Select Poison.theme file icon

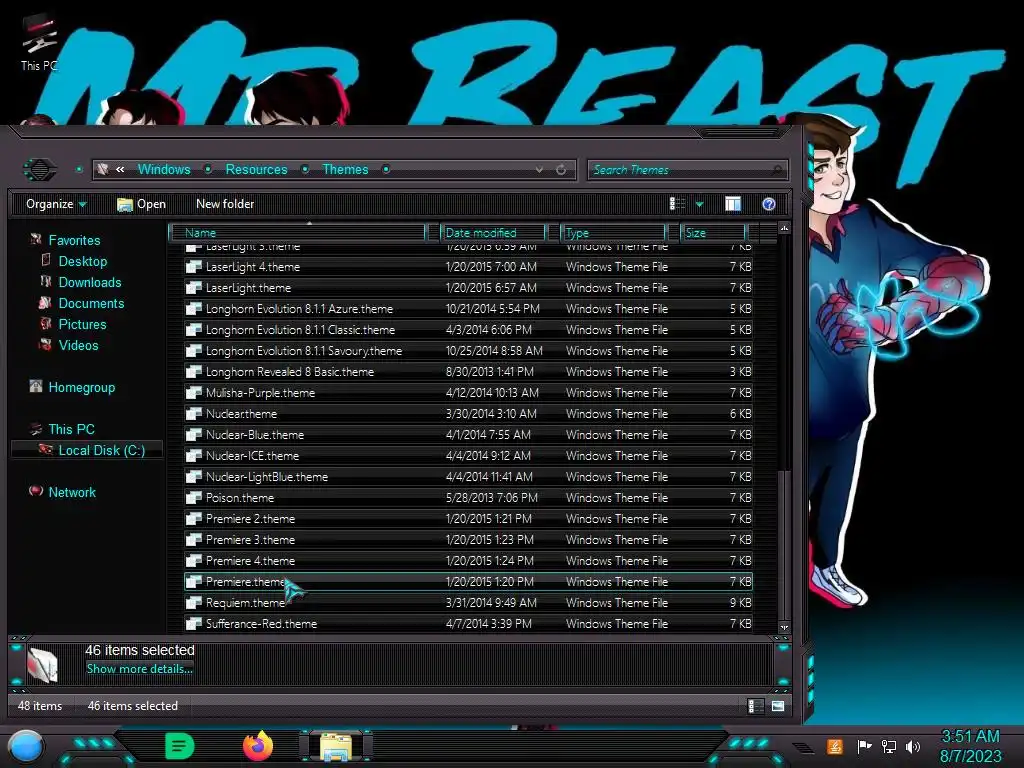pyautogui.click(x=193, y=498)
